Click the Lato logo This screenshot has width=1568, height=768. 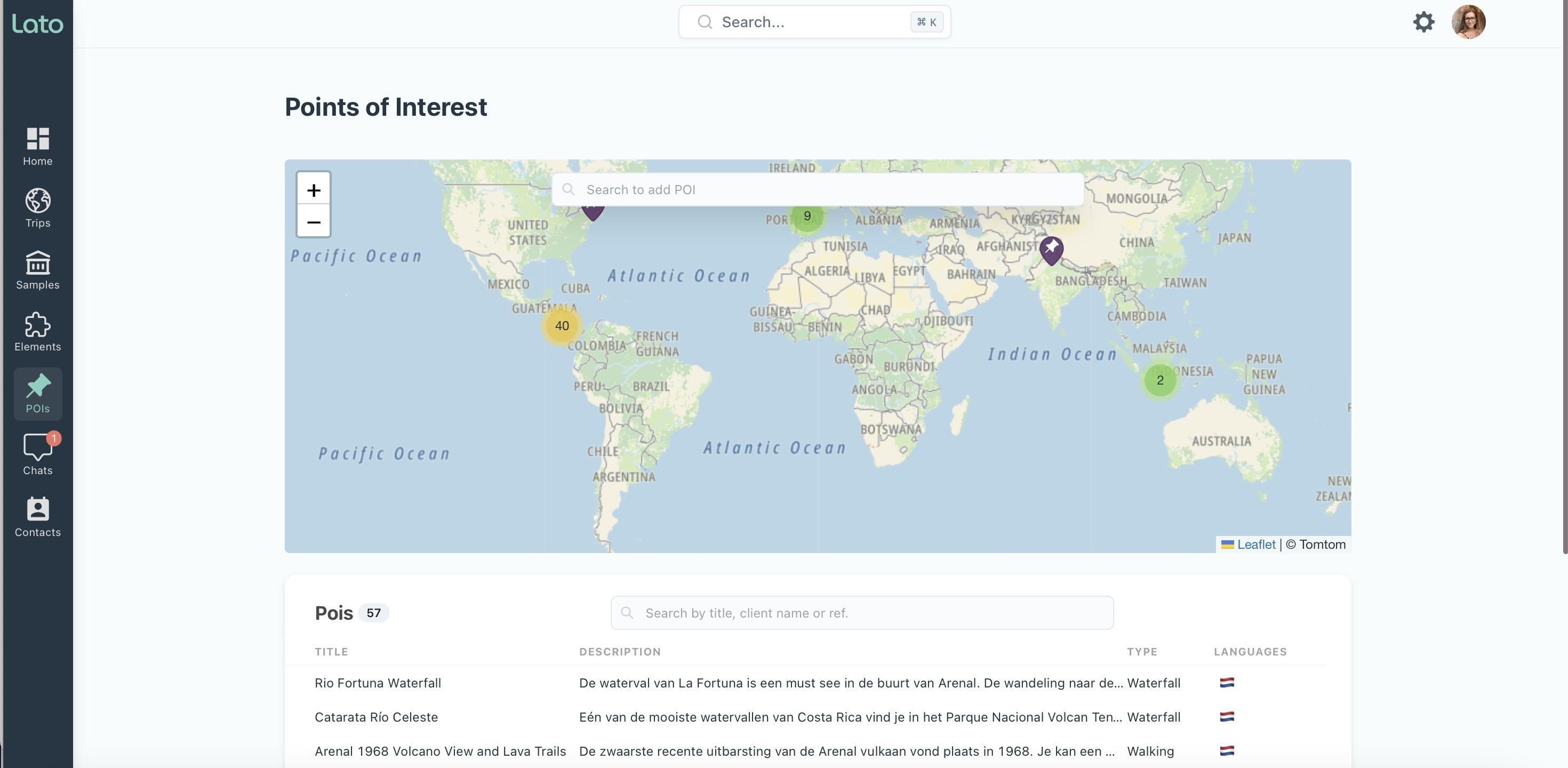pos(38,24)
